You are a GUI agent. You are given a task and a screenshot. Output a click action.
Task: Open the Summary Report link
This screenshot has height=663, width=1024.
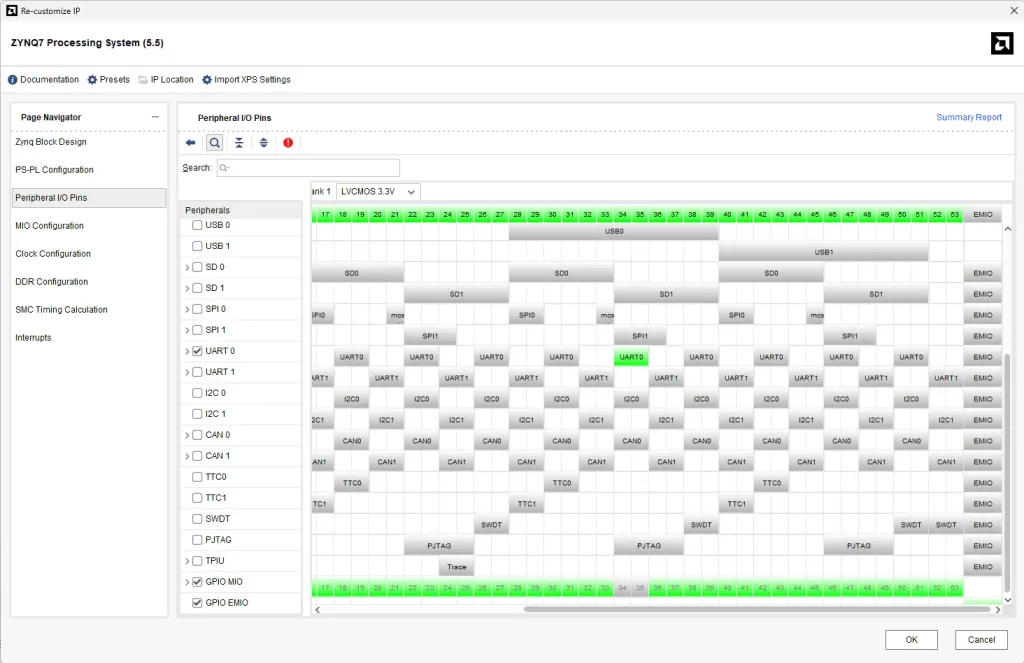(x=968, y=118)
